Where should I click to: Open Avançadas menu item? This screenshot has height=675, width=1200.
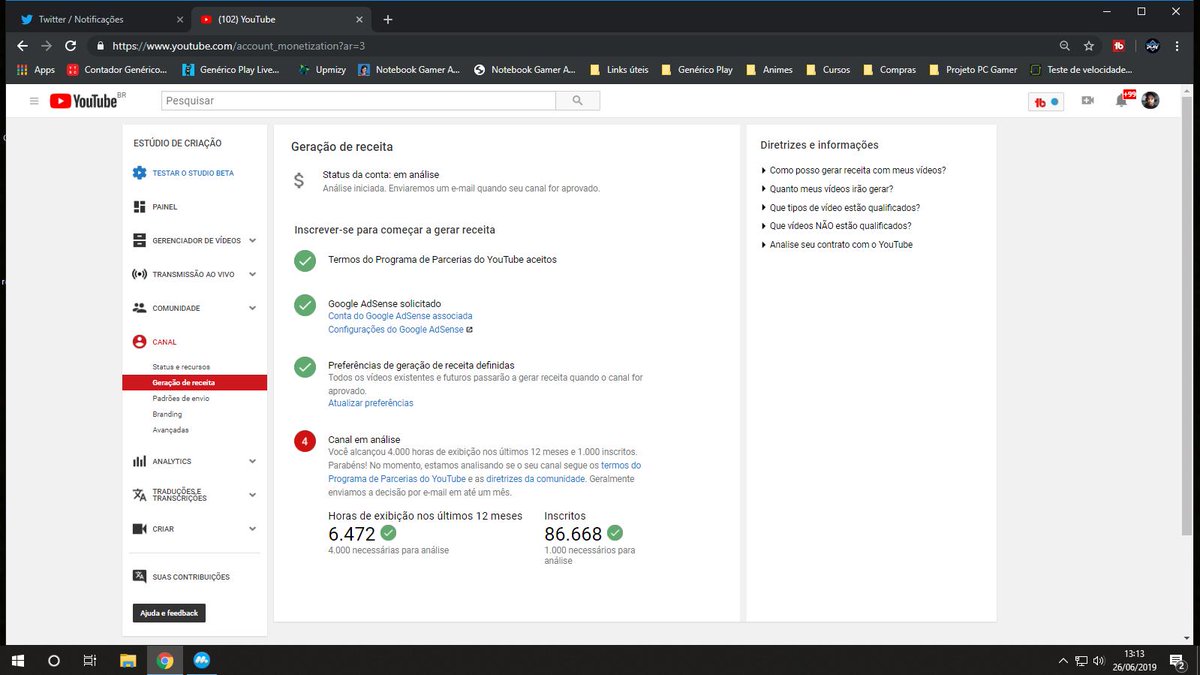170,430
